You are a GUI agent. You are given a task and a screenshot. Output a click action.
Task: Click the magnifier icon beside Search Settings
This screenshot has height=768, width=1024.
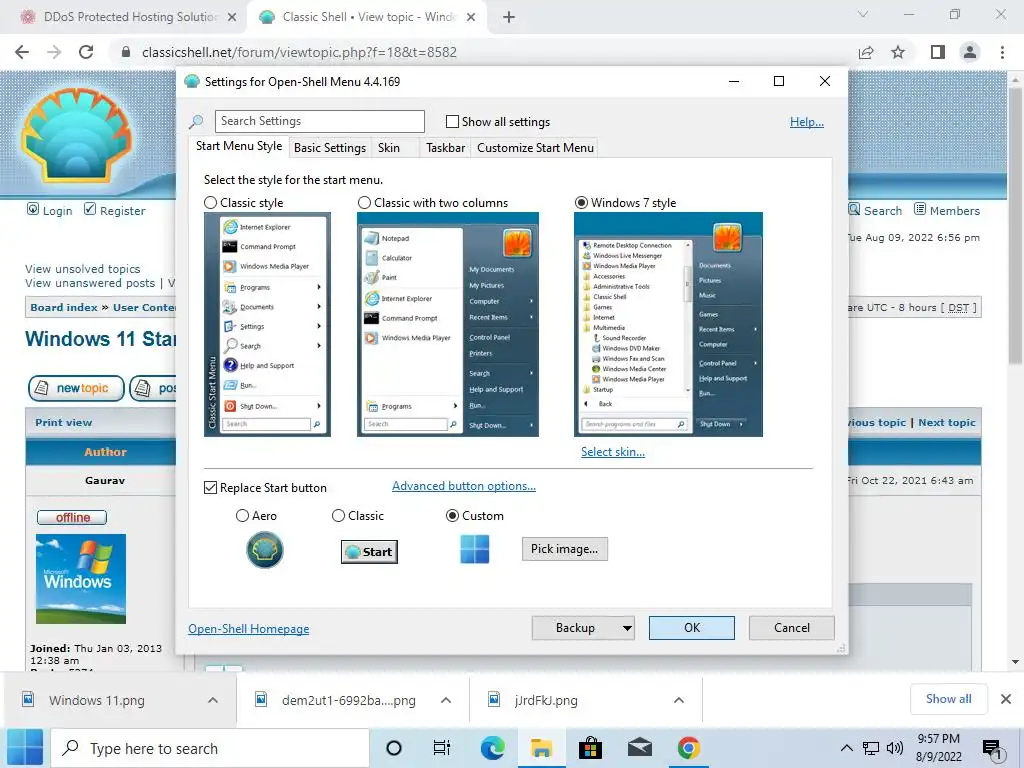196,121
